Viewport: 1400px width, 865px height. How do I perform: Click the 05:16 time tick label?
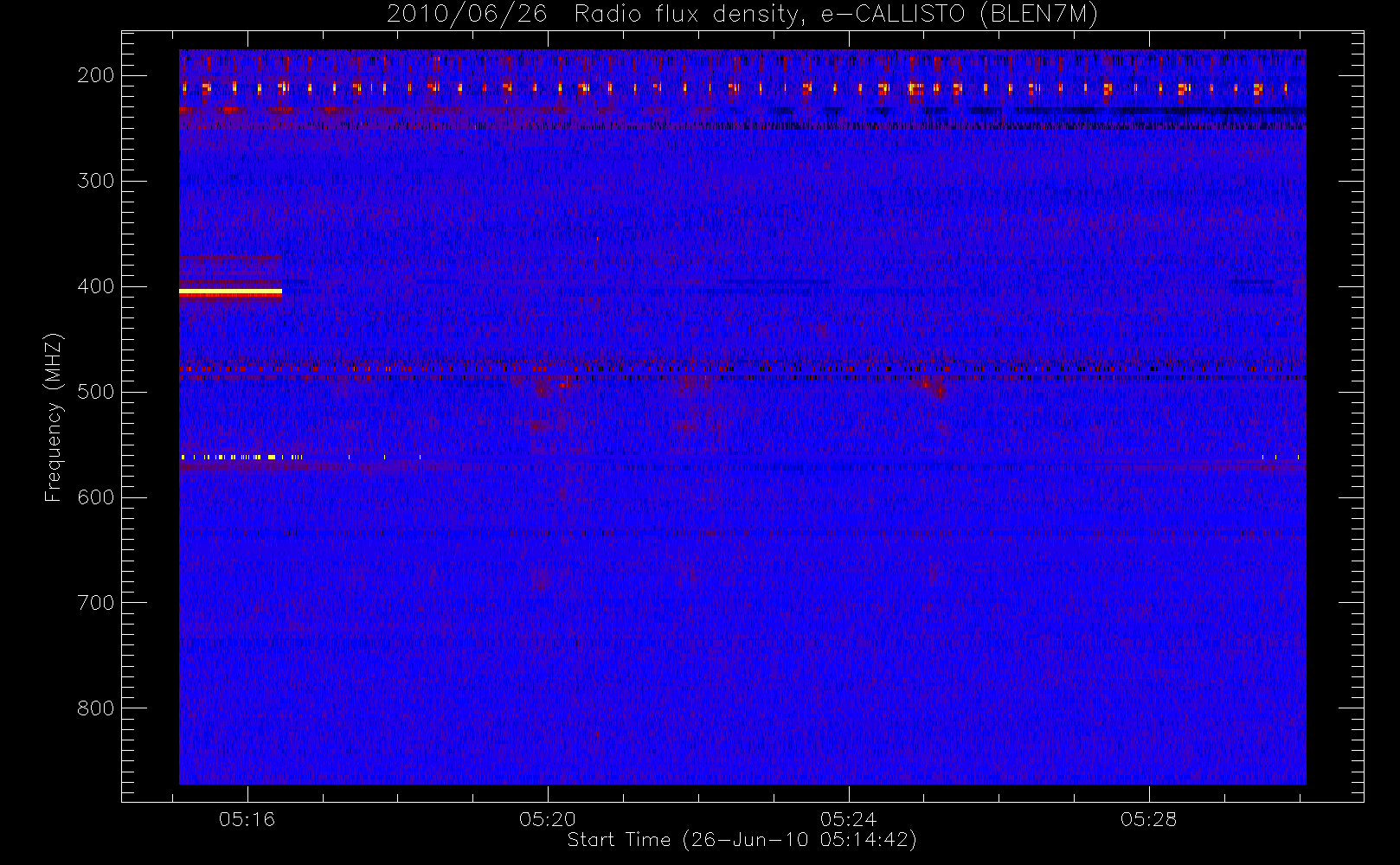(247, 819)
